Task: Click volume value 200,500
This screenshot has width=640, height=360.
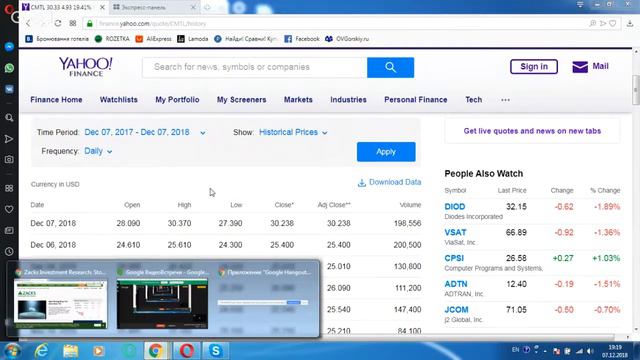Action: 407,245
